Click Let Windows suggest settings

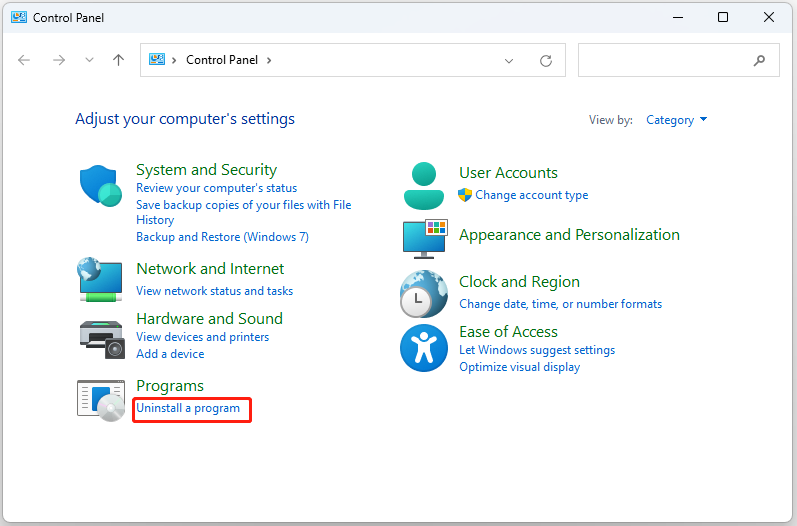537,350
